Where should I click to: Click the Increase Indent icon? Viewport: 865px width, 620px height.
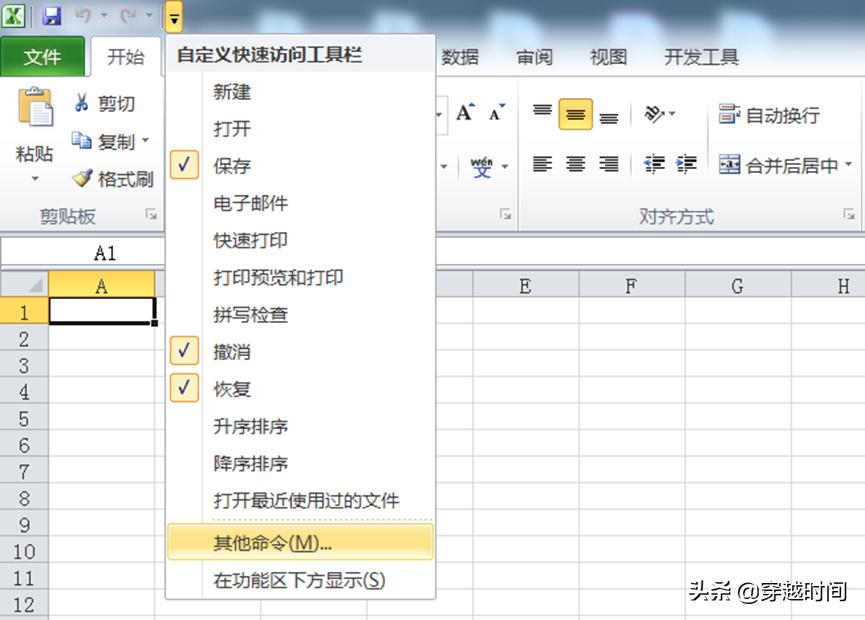tap(686, 163)
